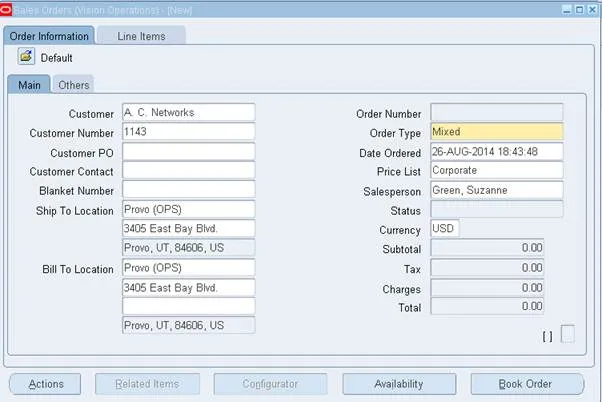Image resolution: width=602 pixels, height=402 pixels.
Task: Click the Ship To Location Provo (OPS) field
Action: tap(189, 209)
